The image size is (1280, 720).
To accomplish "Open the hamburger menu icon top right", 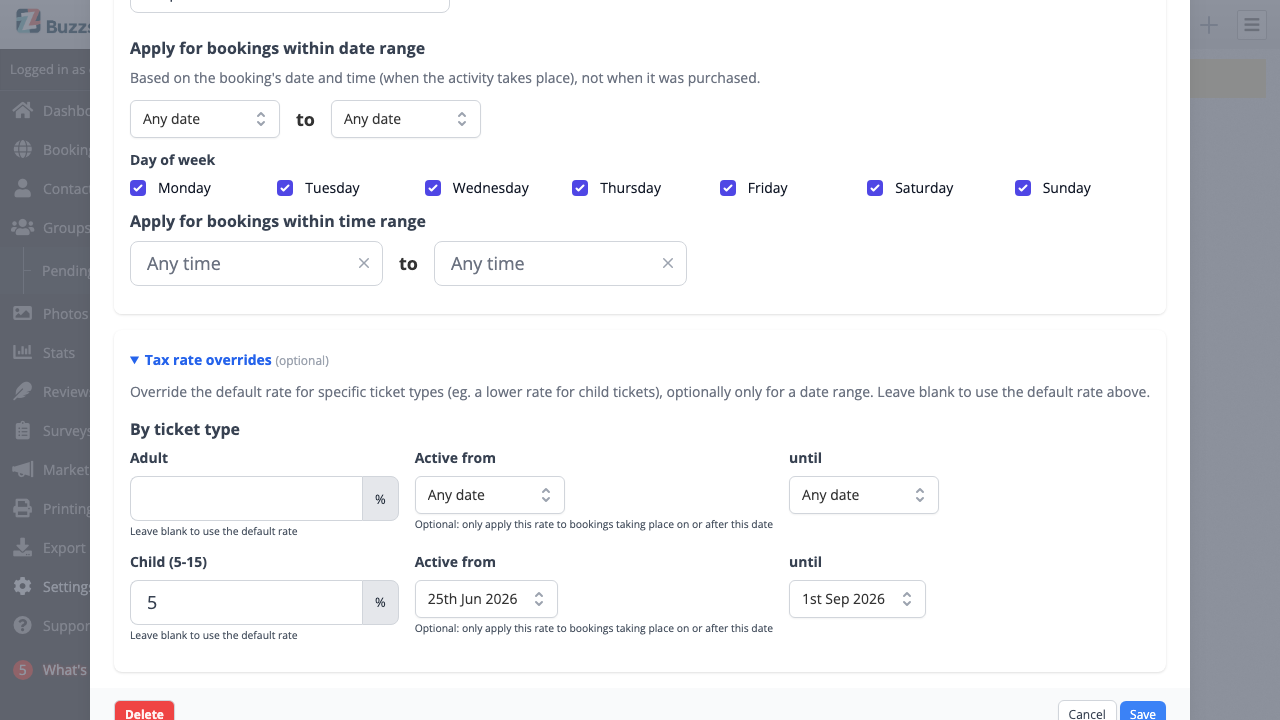I will click(1252, 25).
